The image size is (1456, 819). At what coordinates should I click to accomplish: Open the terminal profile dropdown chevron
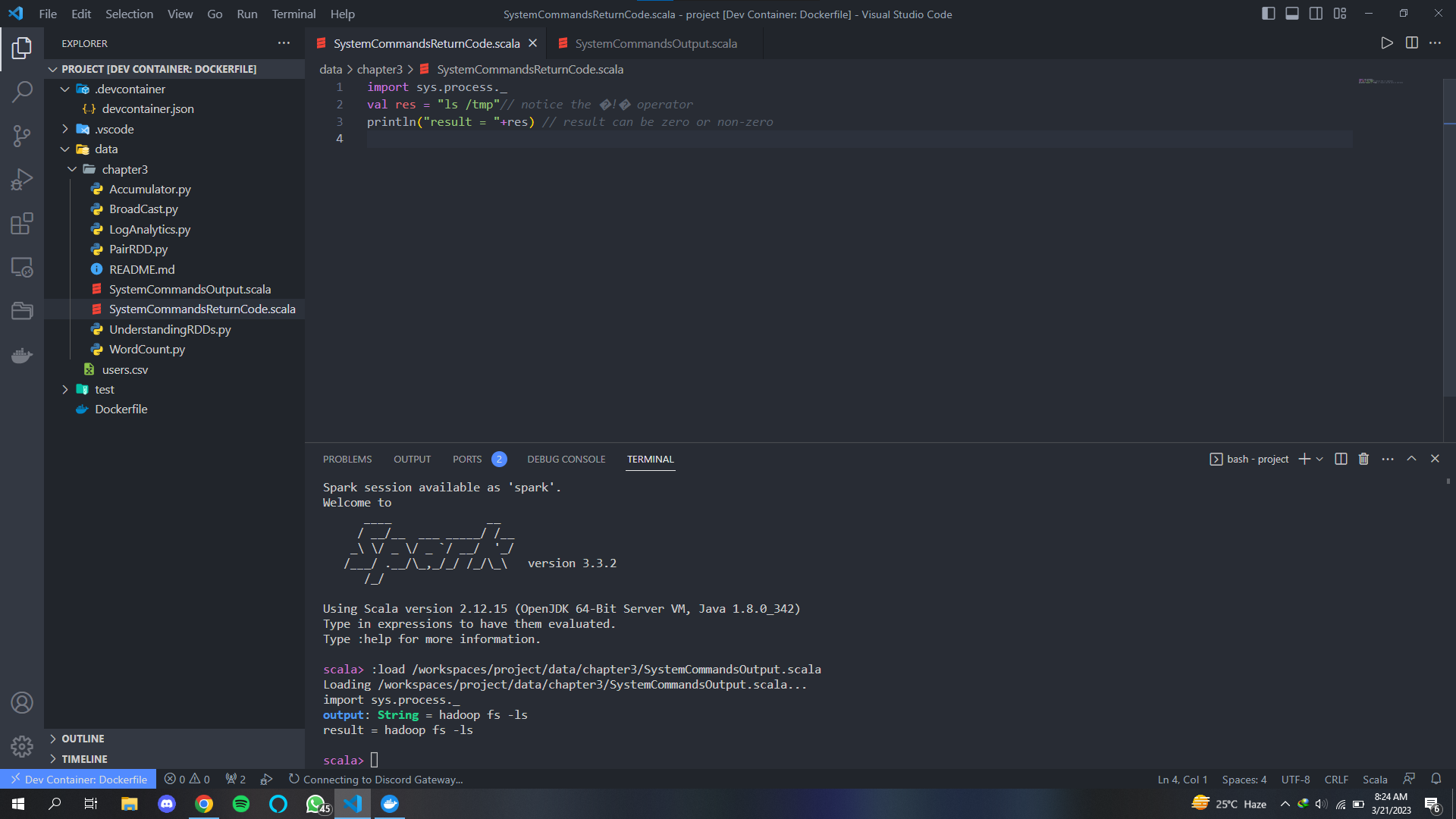pos(1319,459)
